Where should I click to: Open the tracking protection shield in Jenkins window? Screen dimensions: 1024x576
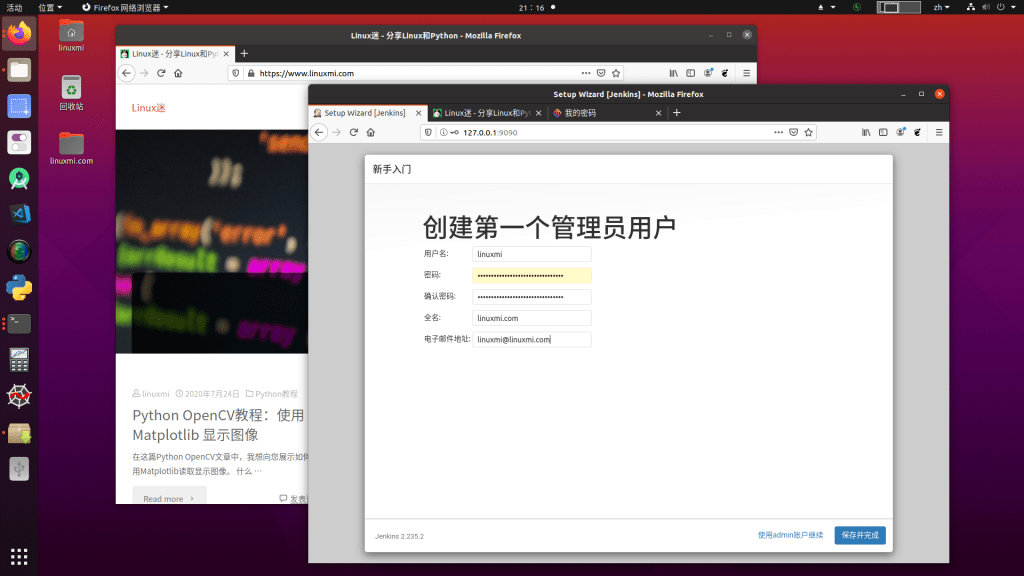pyautogui.click(x=428, y=132)
